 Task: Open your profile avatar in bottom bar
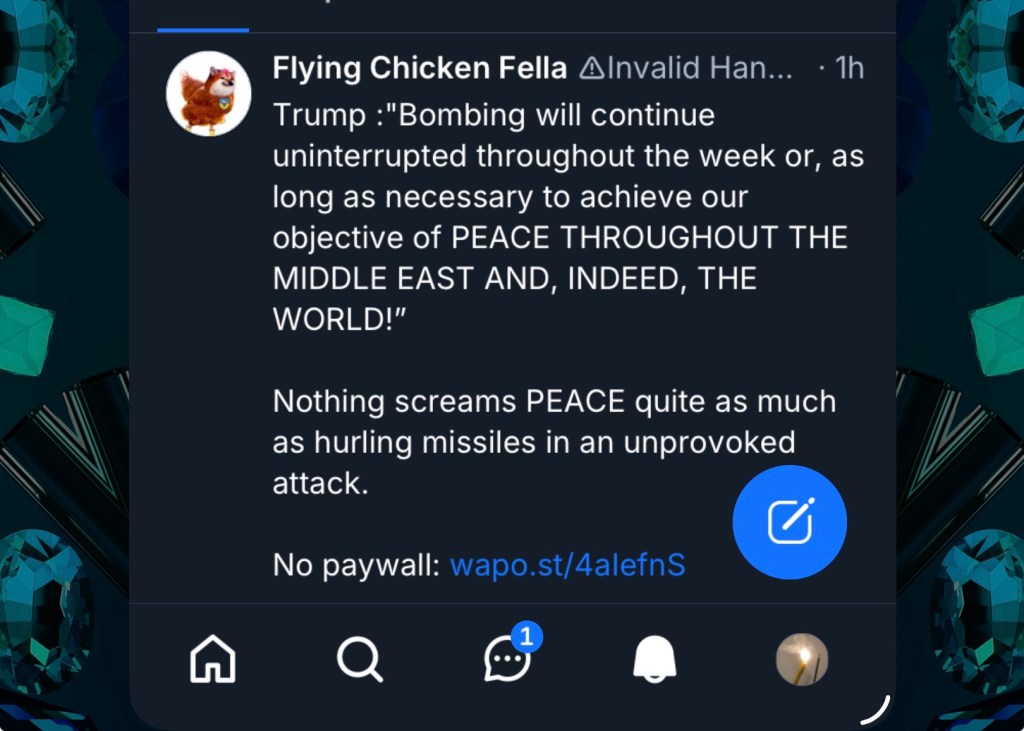point(802,660)
